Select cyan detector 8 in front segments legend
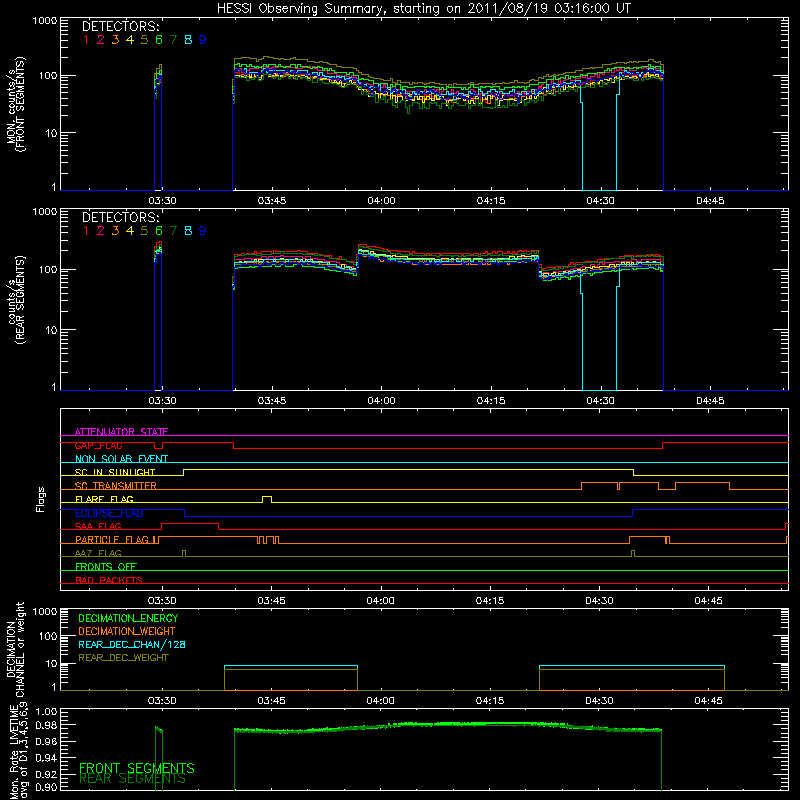Viewport: 800px width, 800px height. pos(188,40)
